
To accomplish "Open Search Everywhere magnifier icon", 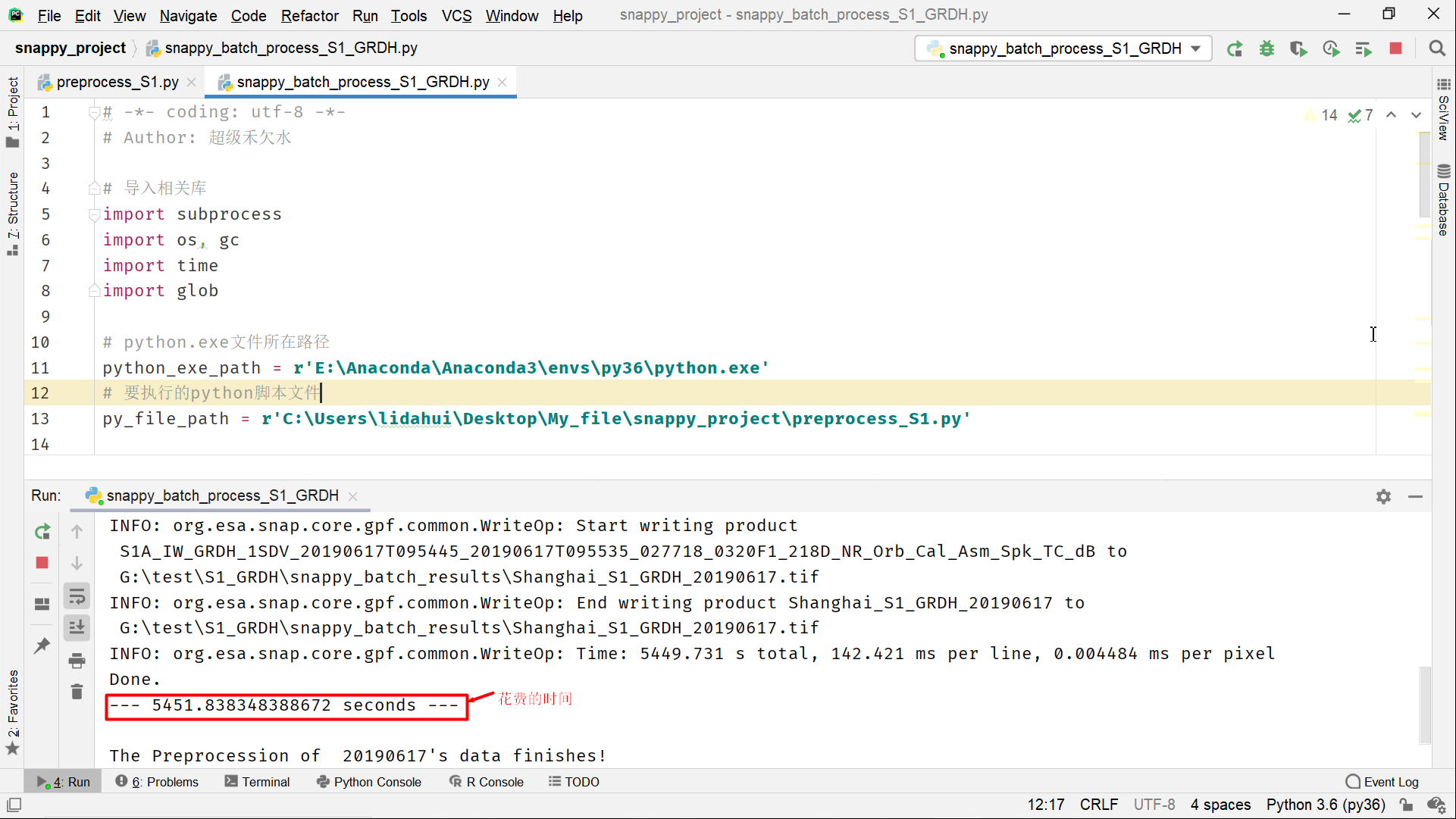I will [1436, 48].
